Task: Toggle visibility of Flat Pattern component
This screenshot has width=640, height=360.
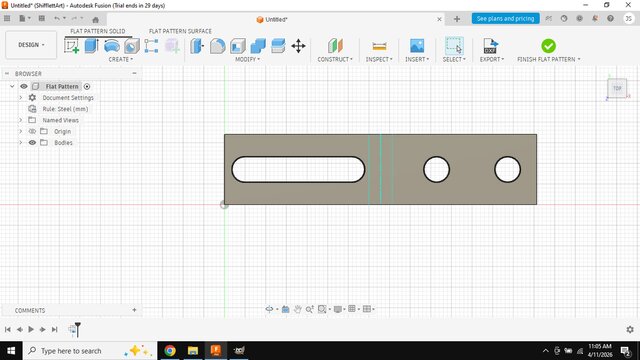Action: point(24,86)
